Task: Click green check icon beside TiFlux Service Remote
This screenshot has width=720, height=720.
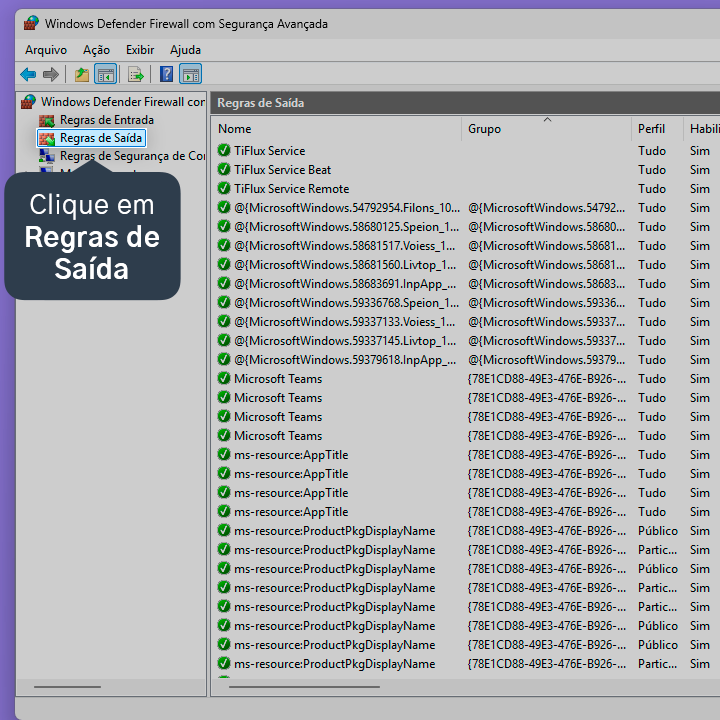Action: [224, 188]
